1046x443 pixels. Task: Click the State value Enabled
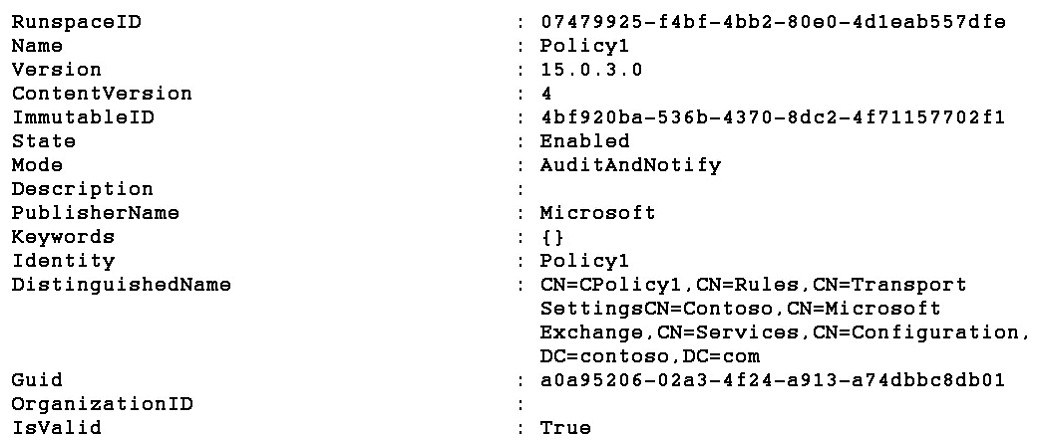pyautogui.click(x=584, y=141)
